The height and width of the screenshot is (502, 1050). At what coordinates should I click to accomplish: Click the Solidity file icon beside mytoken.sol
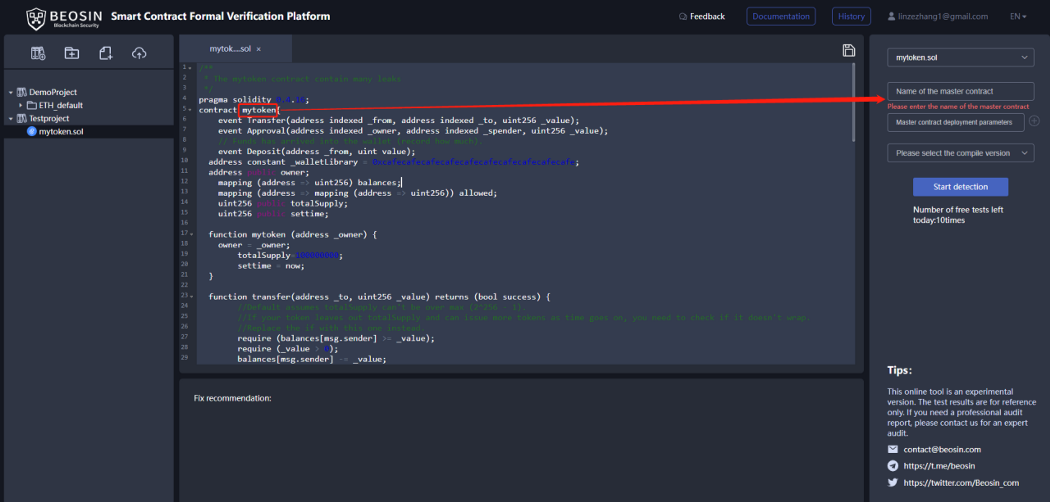click(x=31, y=131)
